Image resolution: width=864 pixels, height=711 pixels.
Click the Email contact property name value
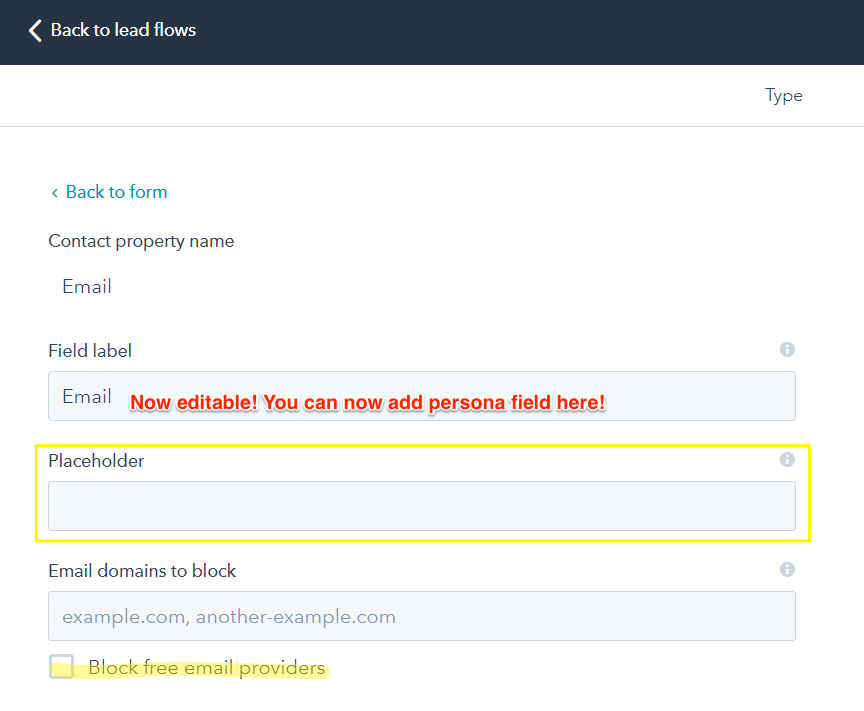click(87, 287)
